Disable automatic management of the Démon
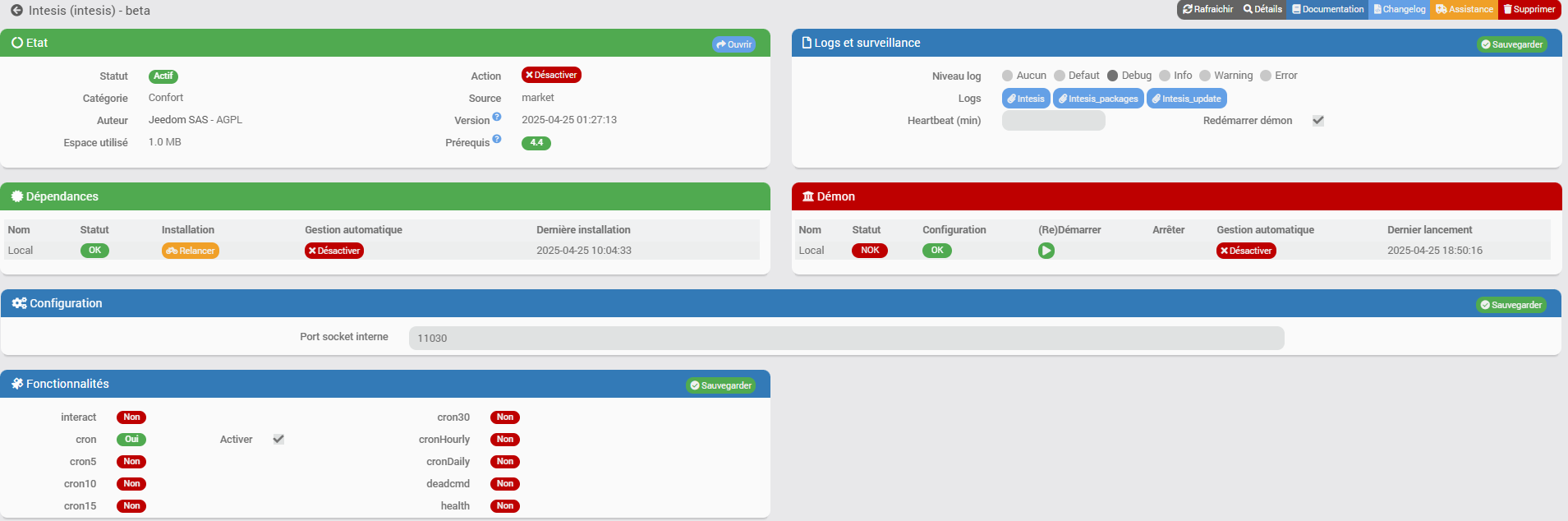Screen dimensions: 1568x521 coord(1246,251)
